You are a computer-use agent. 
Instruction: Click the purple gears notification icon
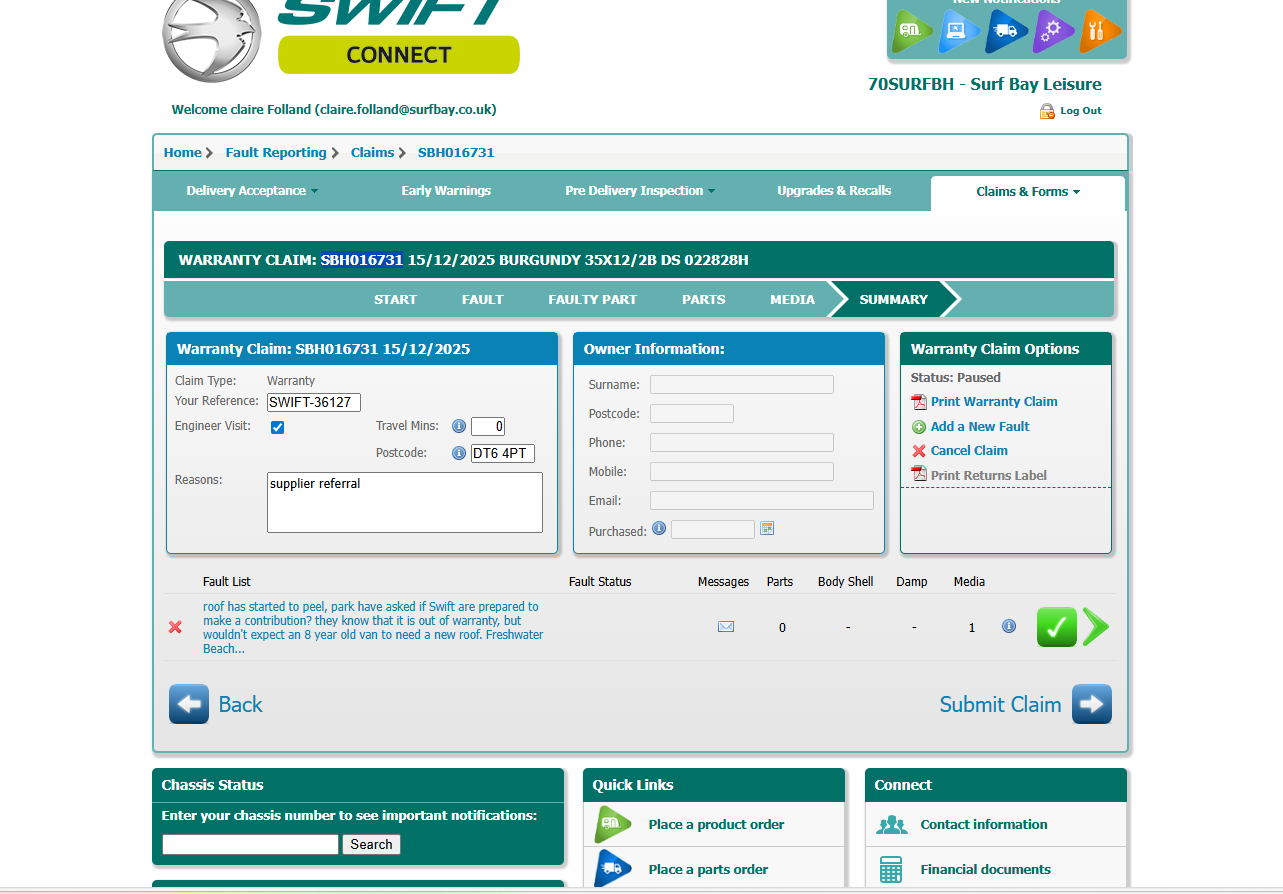click(1053, 31)
